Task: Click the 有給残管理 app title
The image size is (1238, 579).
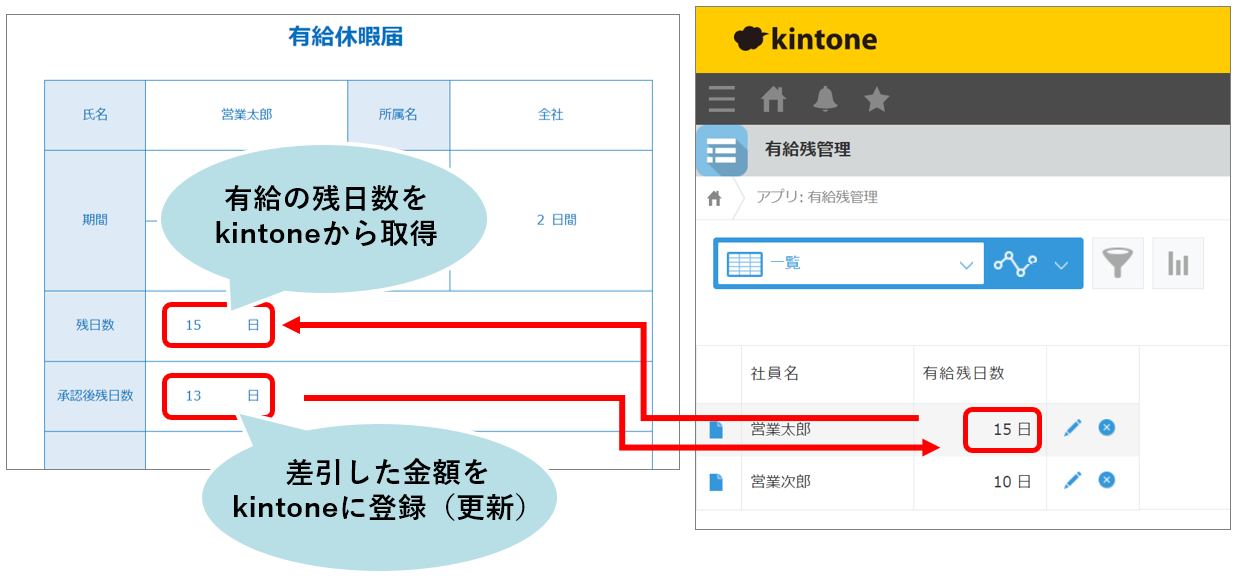Action: pyautogui.click(x=807, y=150)
